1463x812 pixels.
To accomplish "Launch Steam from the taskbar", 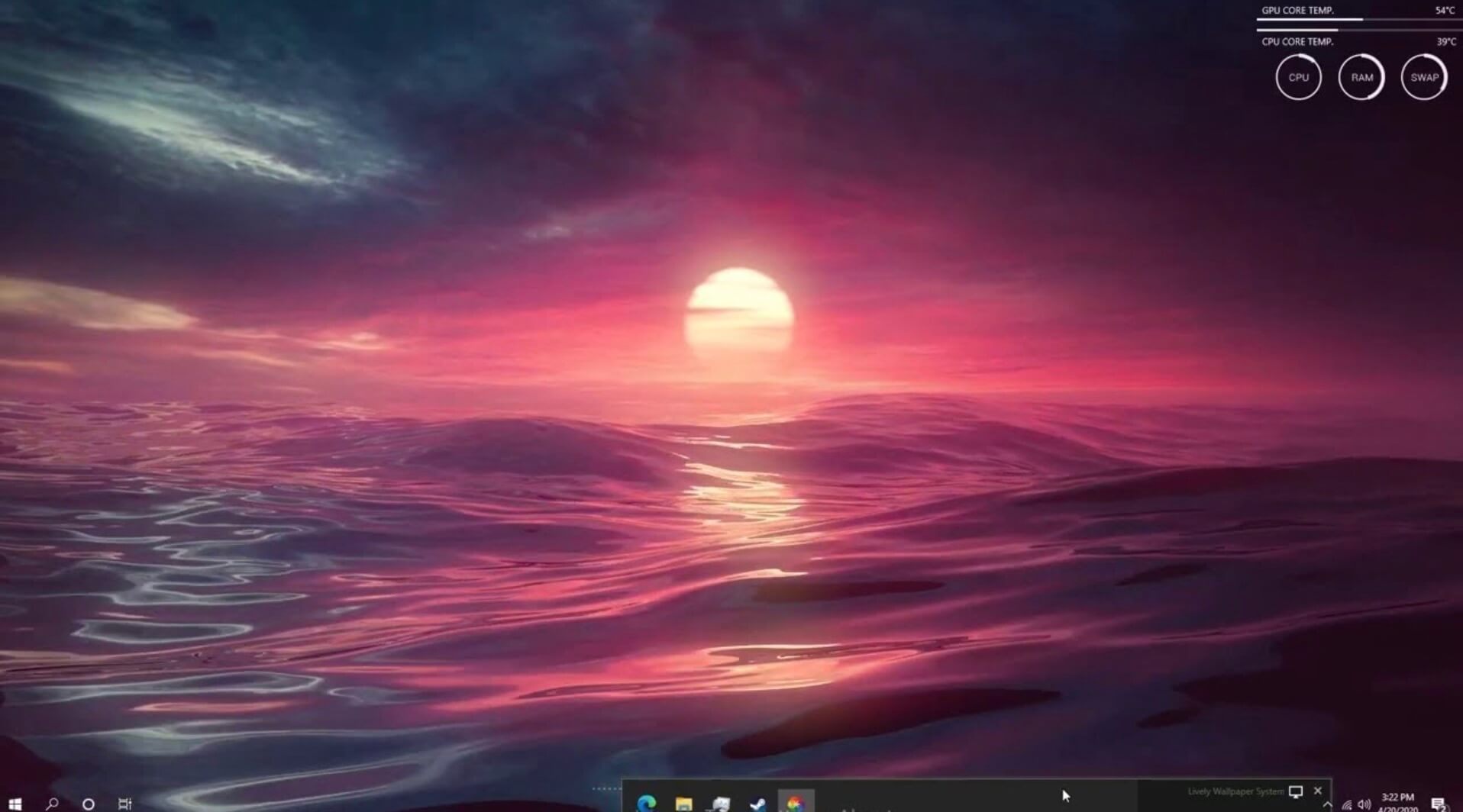I will (x=757, y=804).
